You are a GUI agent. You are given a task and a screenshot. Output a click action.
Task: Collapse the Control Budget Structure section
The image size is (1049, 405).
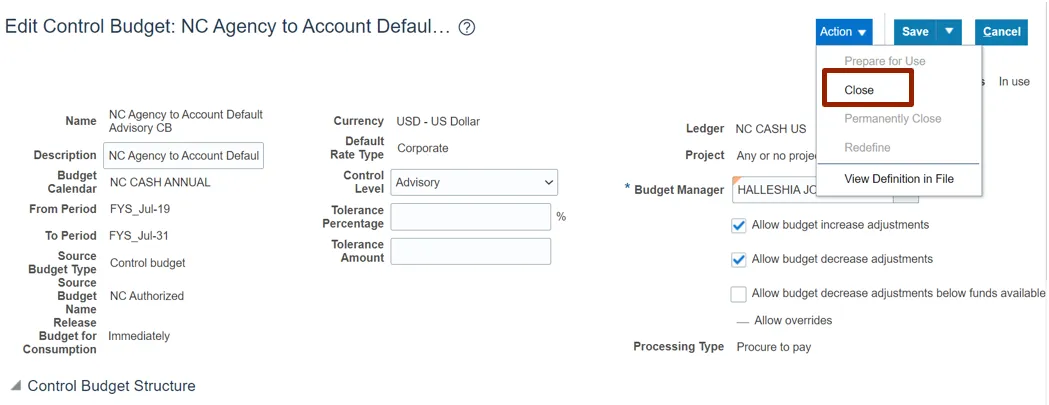coord(16,386)
